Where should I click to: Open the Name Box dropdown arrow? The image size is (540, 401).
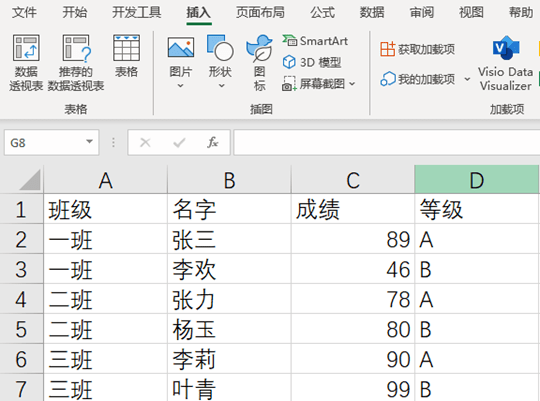point(90,142)
